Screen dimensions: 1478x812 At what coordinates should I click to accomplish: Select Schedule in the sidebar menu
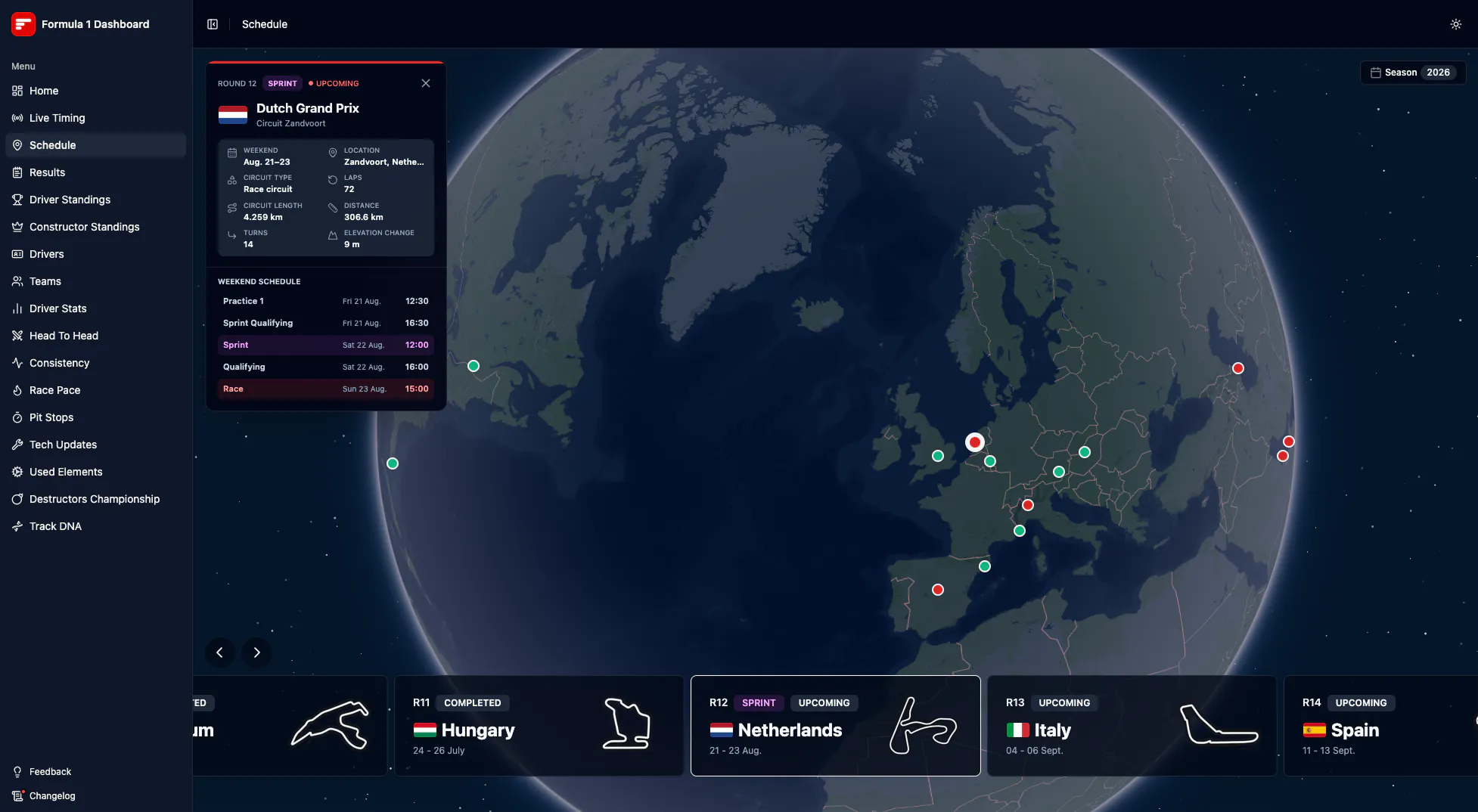(95, 145)
